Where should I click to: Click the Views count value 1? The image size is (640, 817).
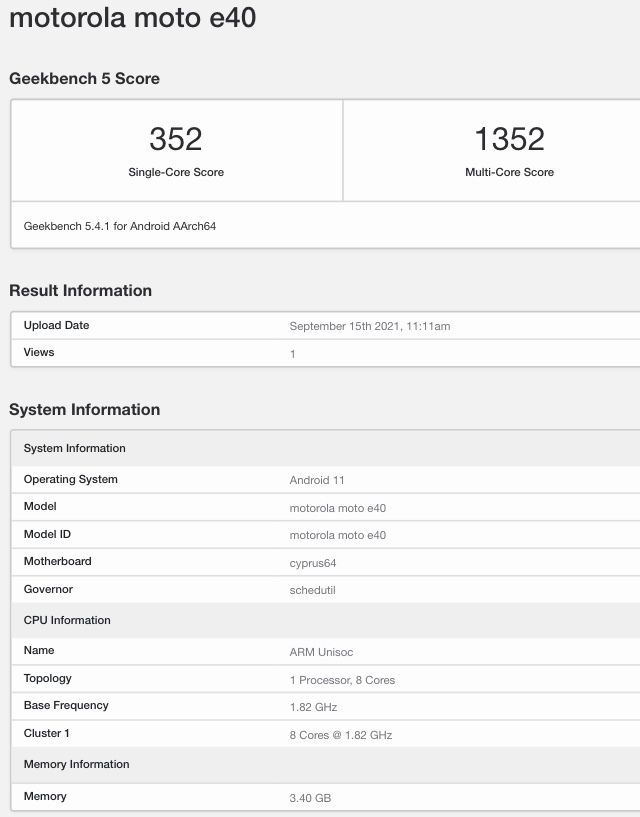point(293,354)
